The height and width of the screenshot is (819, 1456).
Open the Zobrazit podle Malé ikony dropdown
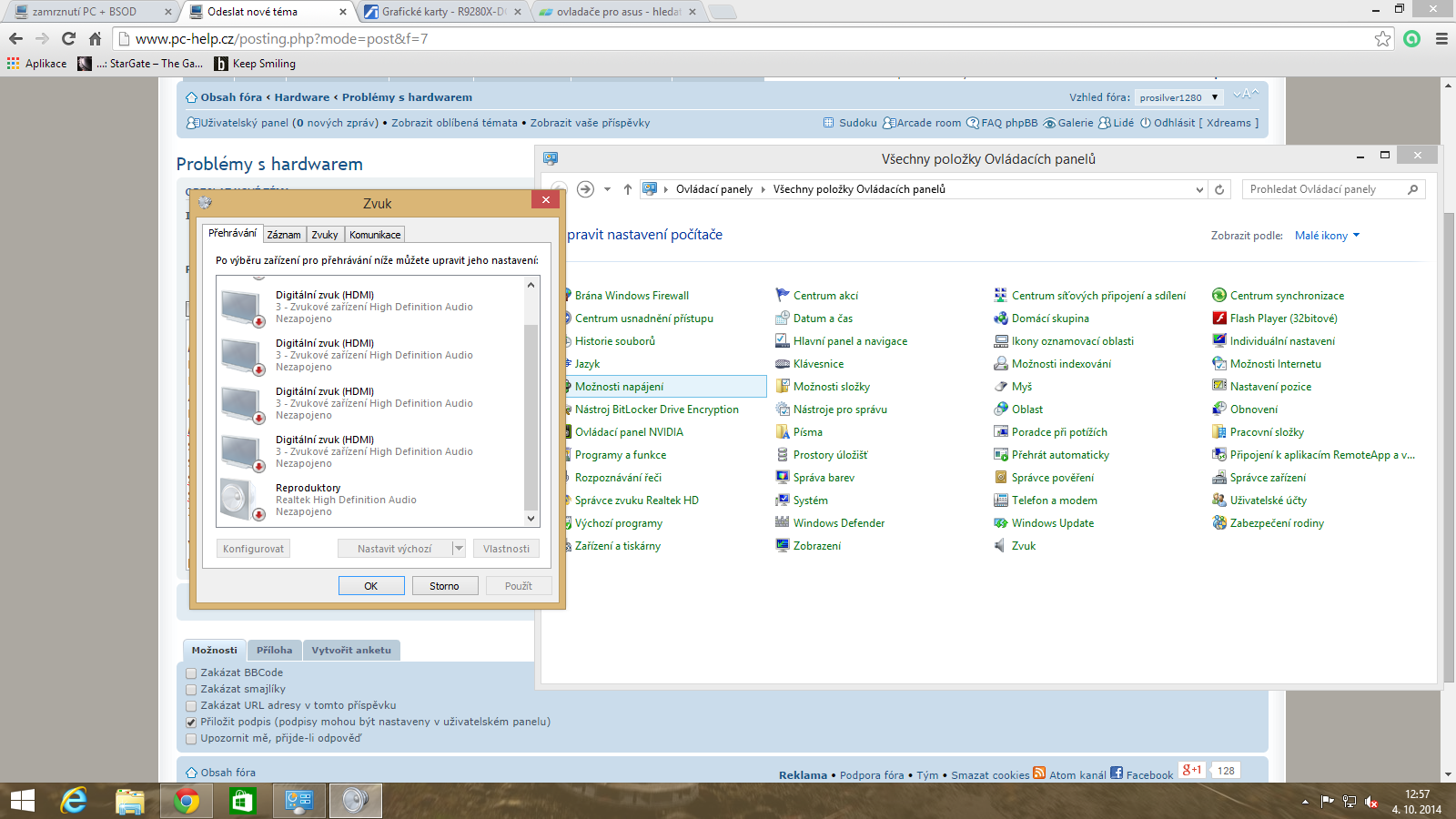point(1327,236)
